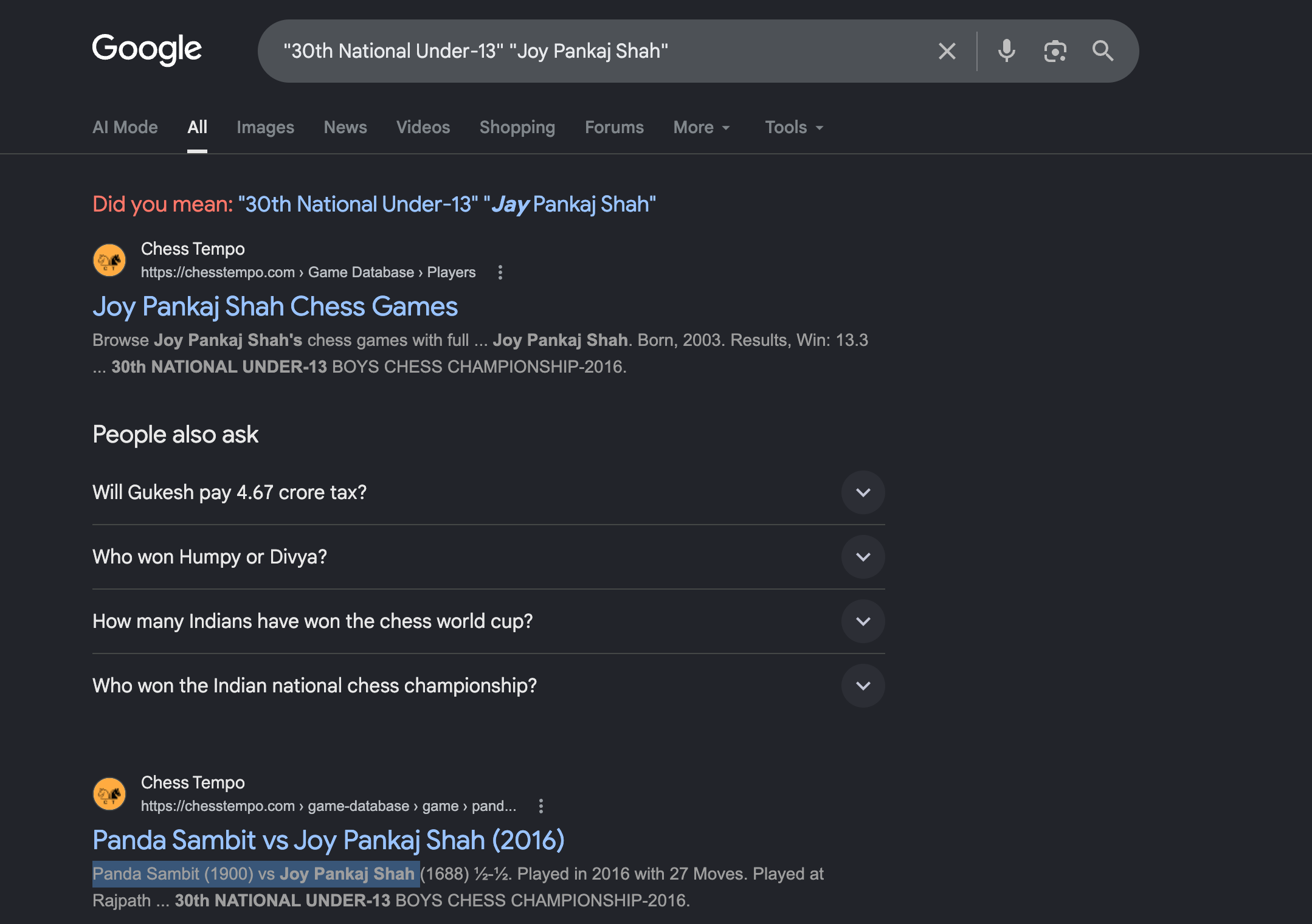Viewport: 1312px width, 924px height.
Task: Start voice search with the microphone icon
Action: click(1006, 51)
